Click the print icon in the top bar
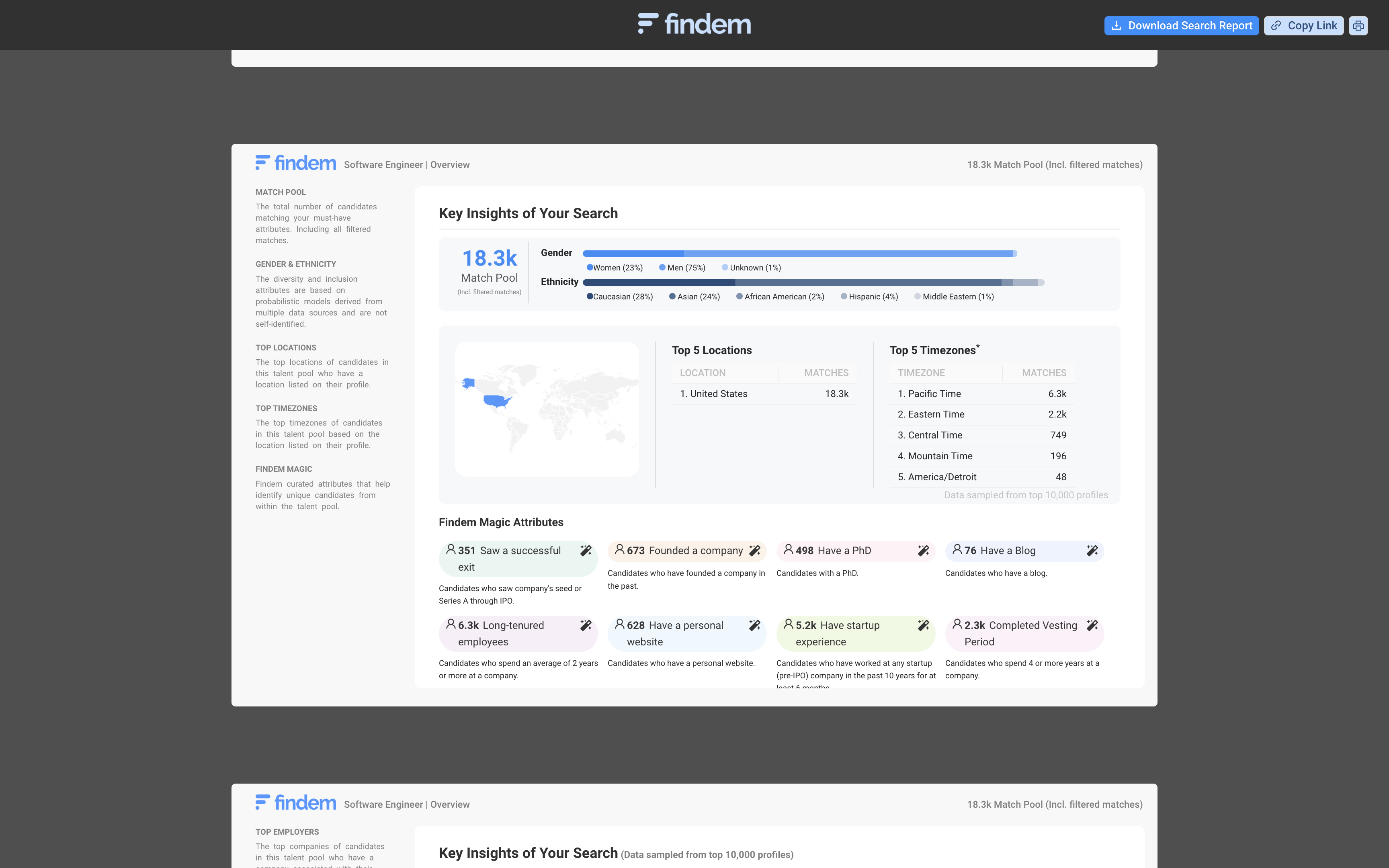Screen dimensions: 1389x868 pos(1358,25)
